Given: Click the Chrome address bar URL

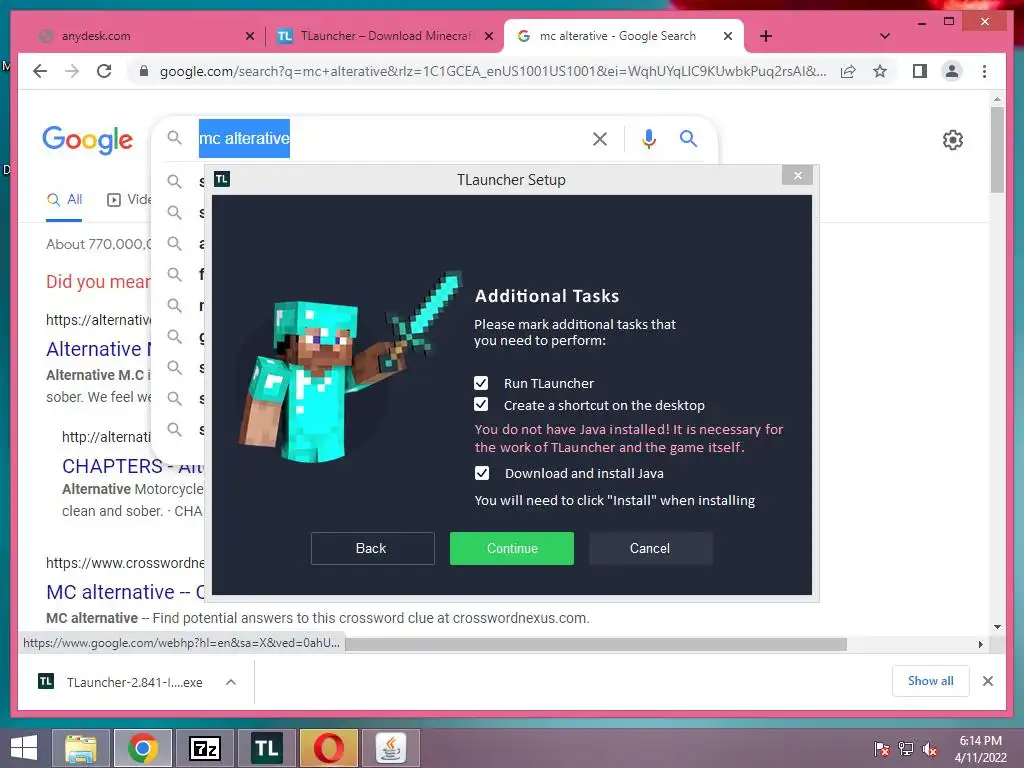Looking at the screenshot, I should click(x=493, y=71).
